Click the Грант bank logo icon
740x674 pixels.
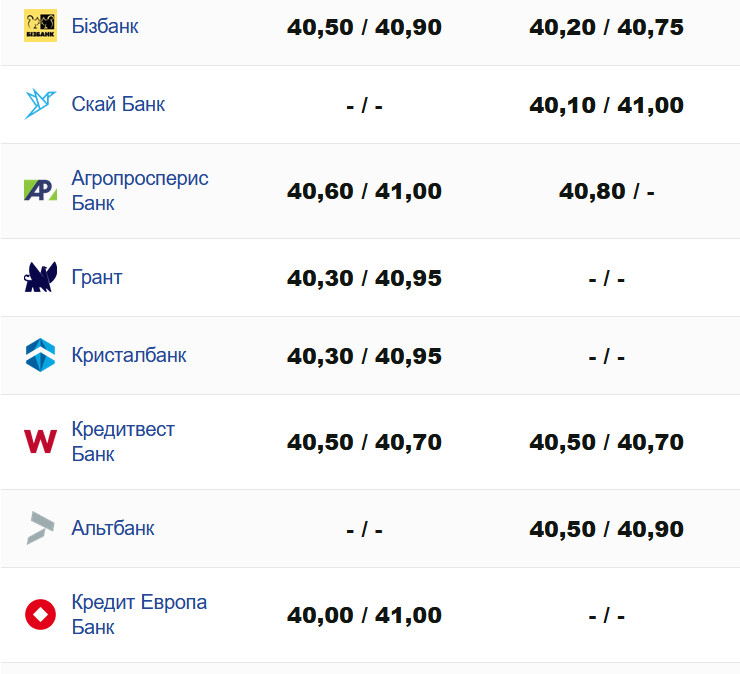coord(41,277)
